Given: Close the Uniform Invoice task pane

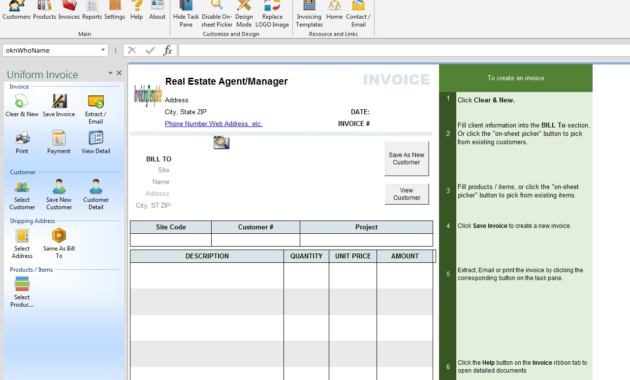Looking at the screenshot, I should [119, 73].
